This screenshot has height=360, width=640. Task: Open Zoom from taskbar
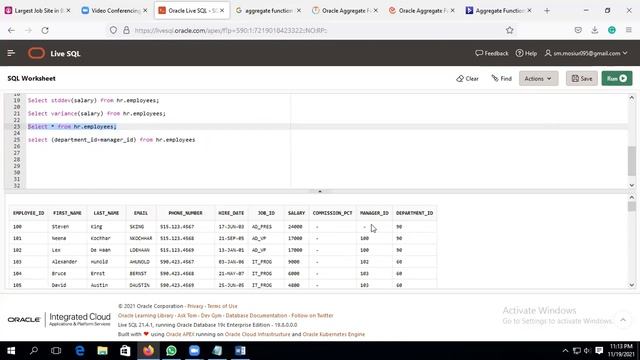(194, 351)
